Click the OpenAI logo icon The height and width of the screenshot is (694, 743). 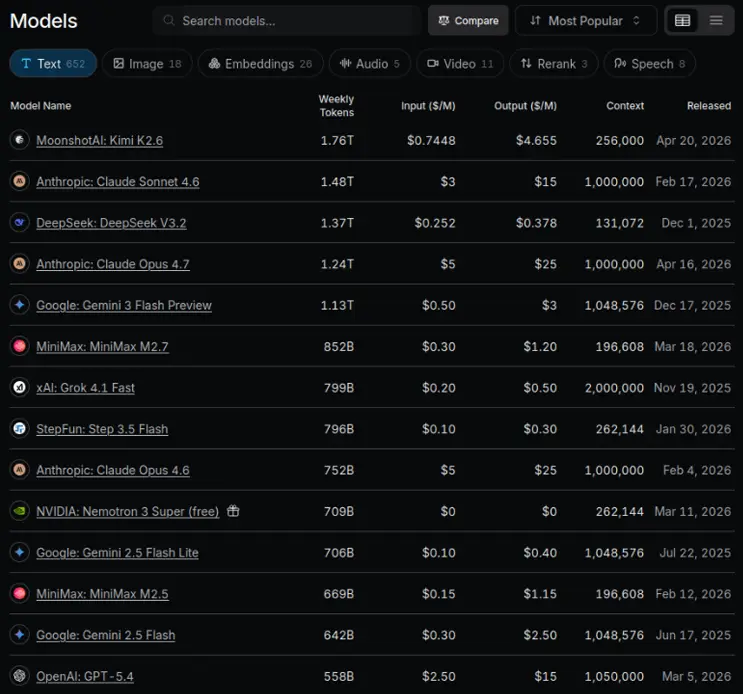pyautogui.click(x=18, y=676)
